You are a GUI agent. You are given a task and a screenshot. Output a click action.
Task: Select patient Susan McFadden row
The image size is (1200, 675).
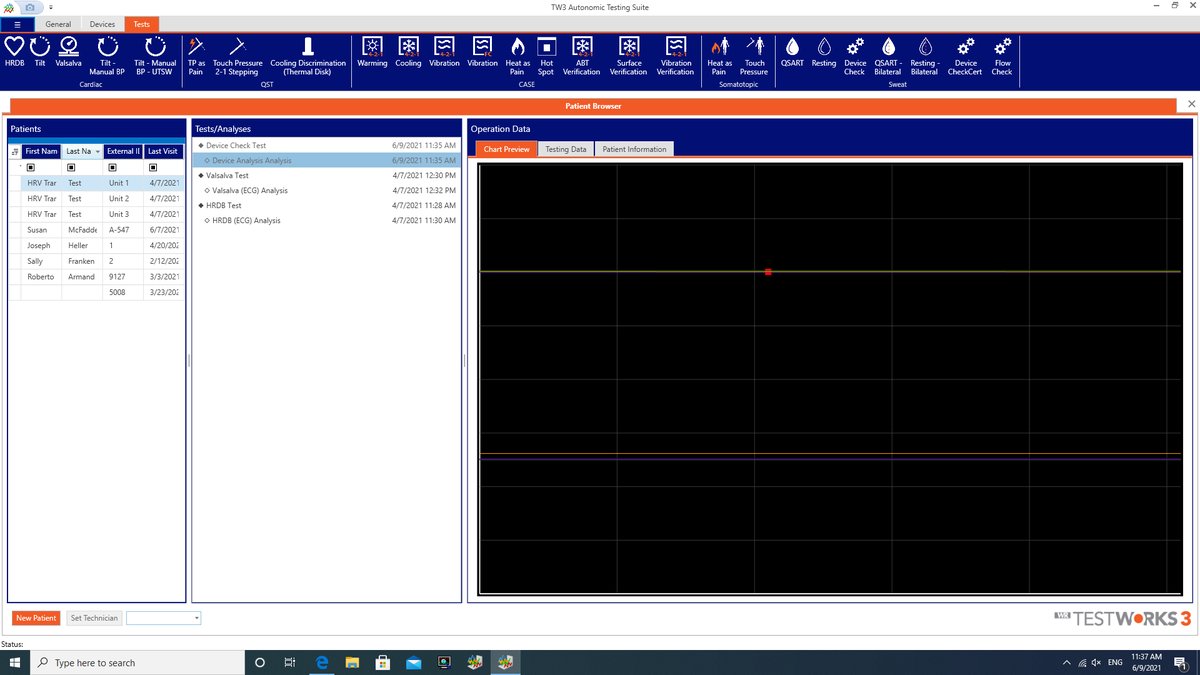pyautogui.click(x=97, y=230)
